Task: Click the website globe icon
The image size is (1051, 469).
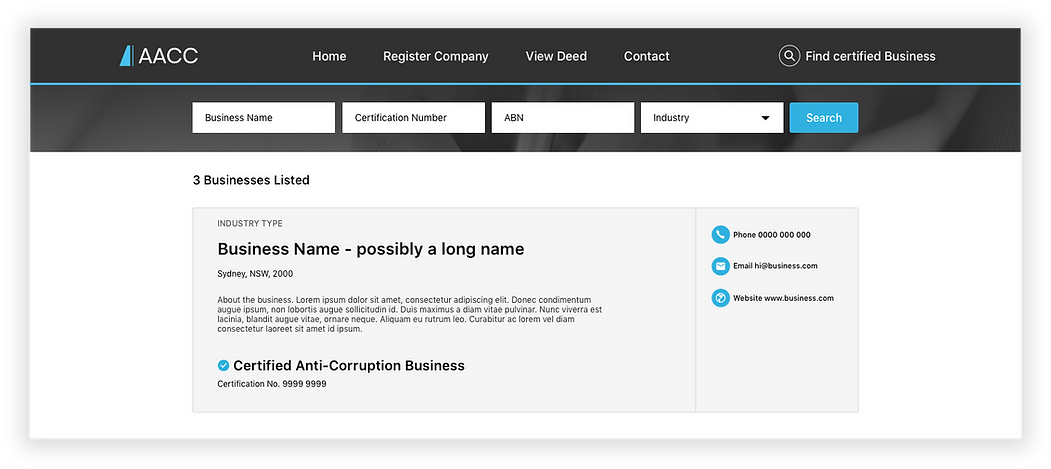Action: tap(721, 298)
